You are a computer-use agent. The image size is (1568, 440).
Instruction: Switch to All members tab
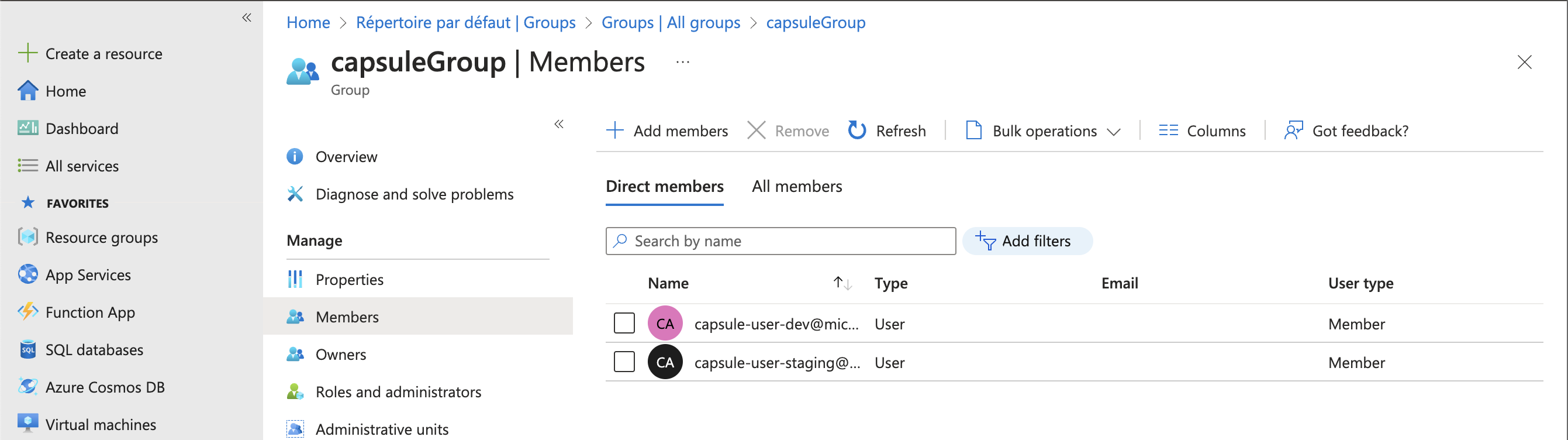click(x=796, y=187)
